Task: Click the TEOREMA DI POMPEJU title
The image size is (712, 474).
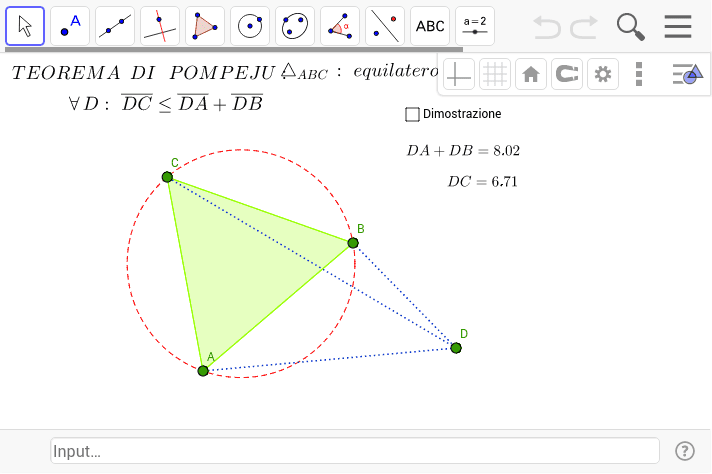Action: point(143,73)
